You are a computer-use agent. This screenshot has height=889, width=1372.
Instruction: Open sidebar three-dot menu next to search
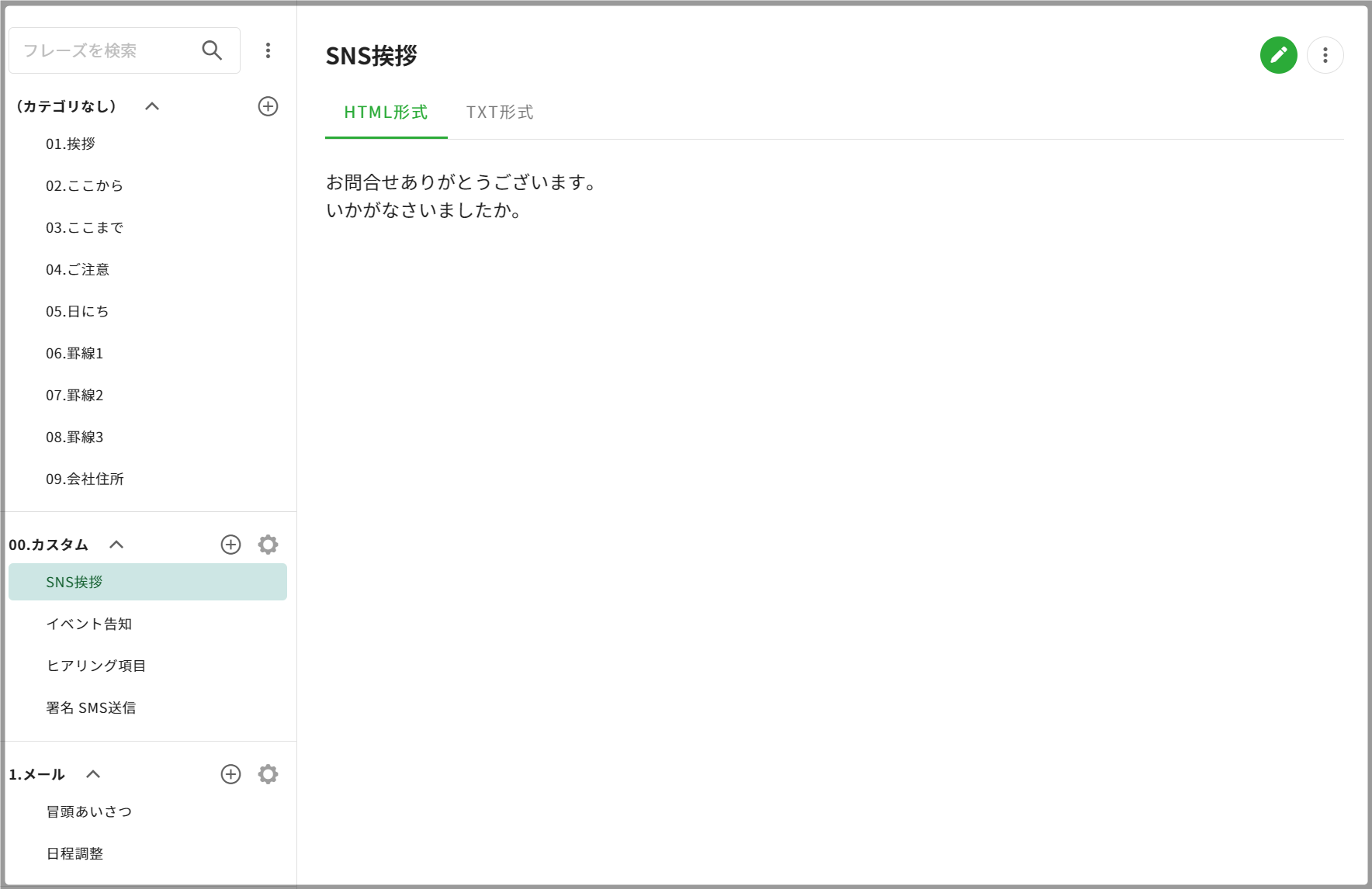pyautogui.click(x=268, y=50)
